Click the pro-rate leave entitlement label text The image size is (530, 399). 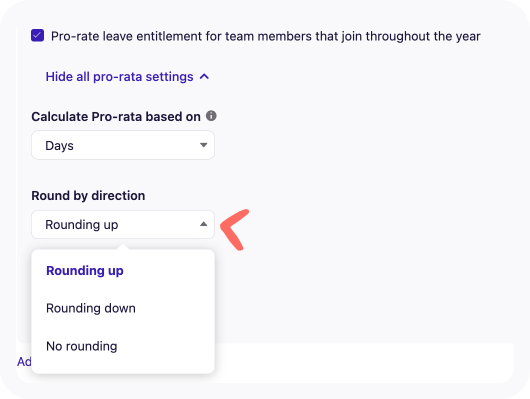tap(266, 36)
